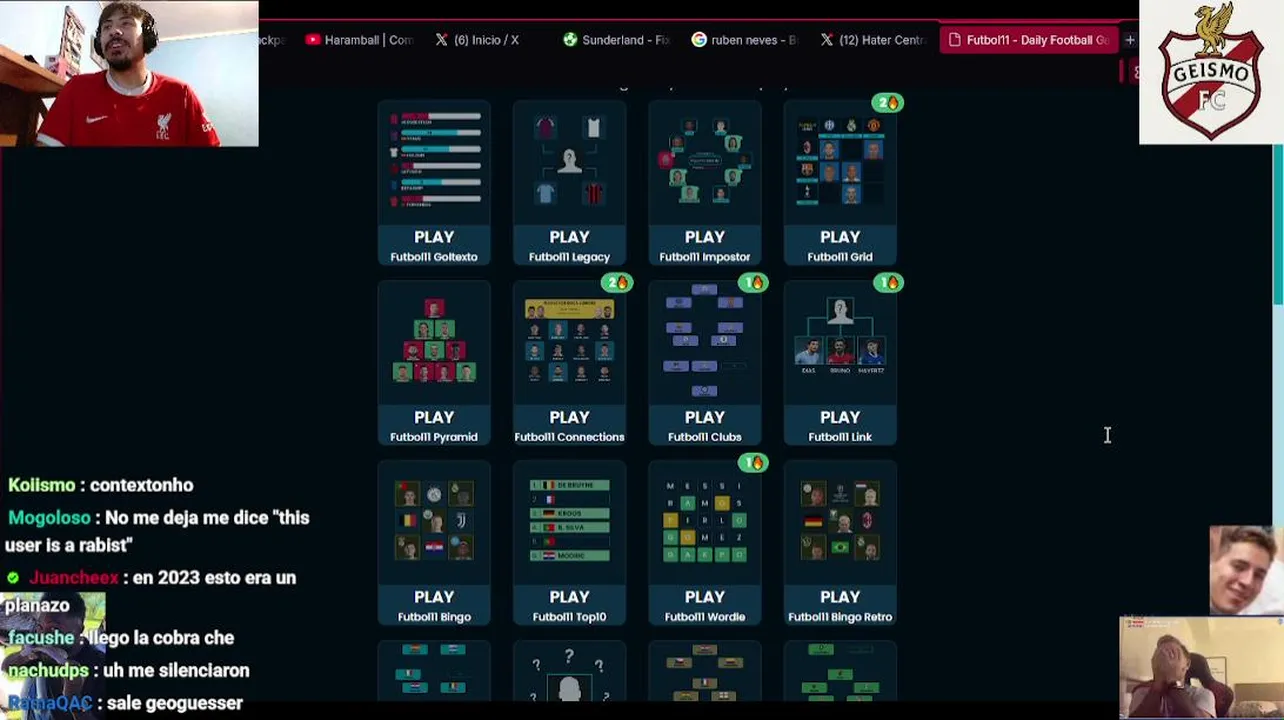This screenshot has height=720, width=1284.
Task: Switch to the ruben neves Google tab
Action: [744, 40]
